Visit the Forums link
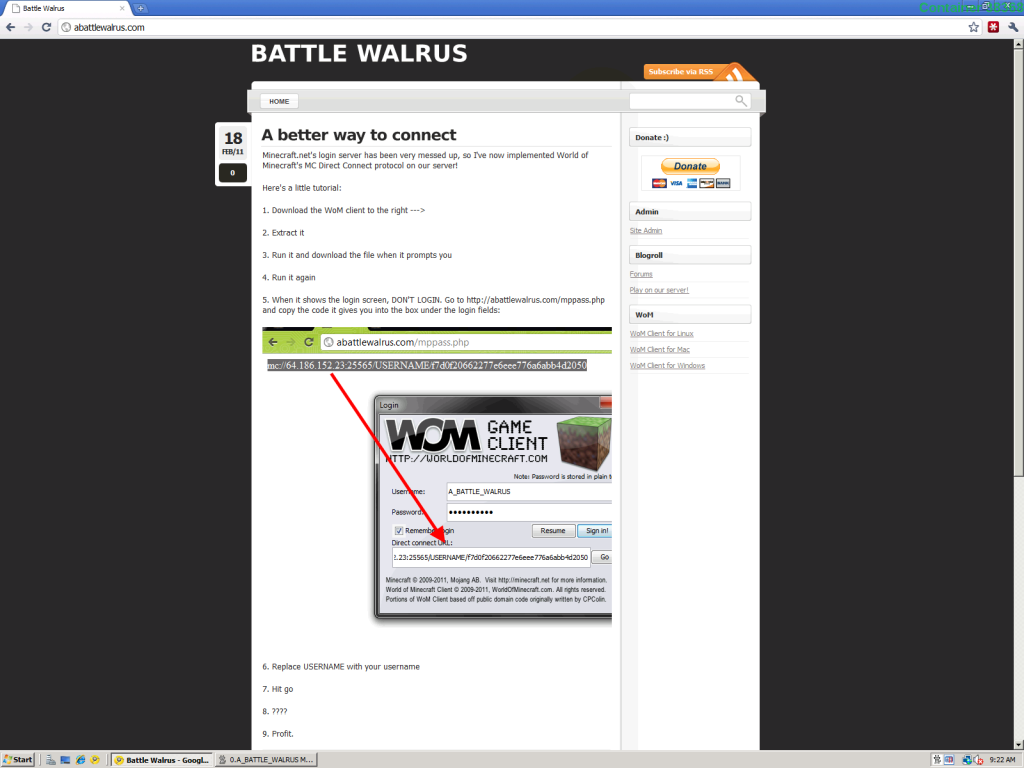 pyautogui.click(x=641, y=274)
